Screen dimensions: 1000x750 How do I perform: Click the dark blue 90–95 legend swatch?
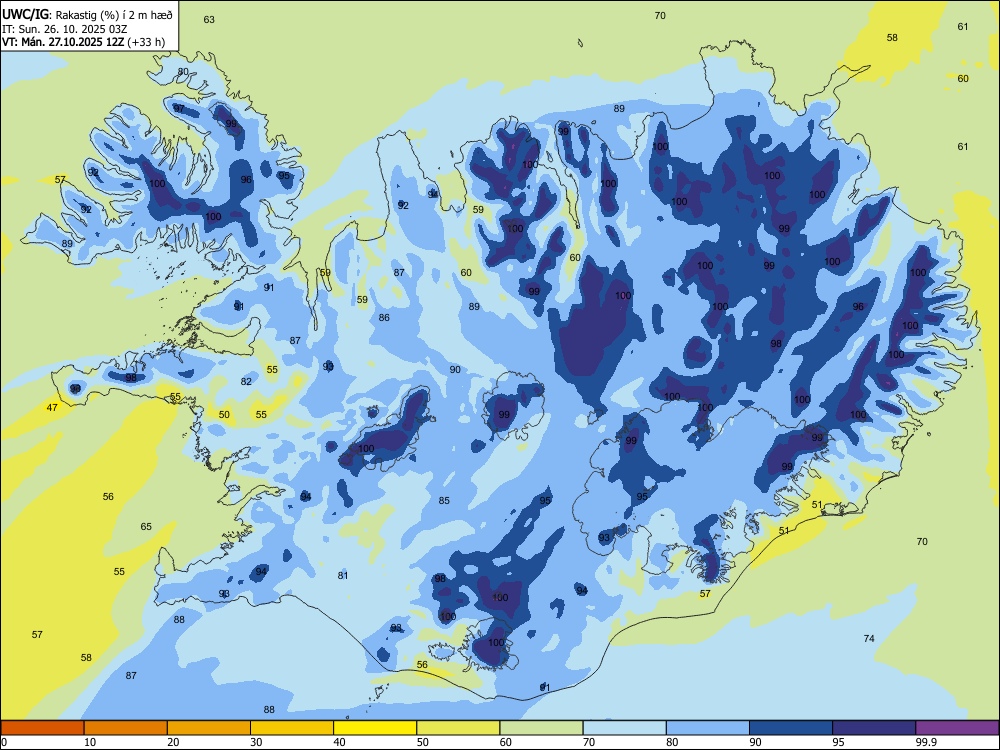point(791,728)
